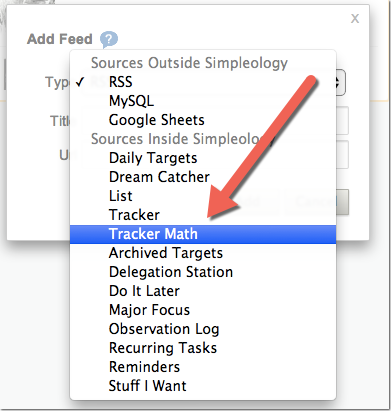Choose Stuff I Want option

tap(203, 386)
